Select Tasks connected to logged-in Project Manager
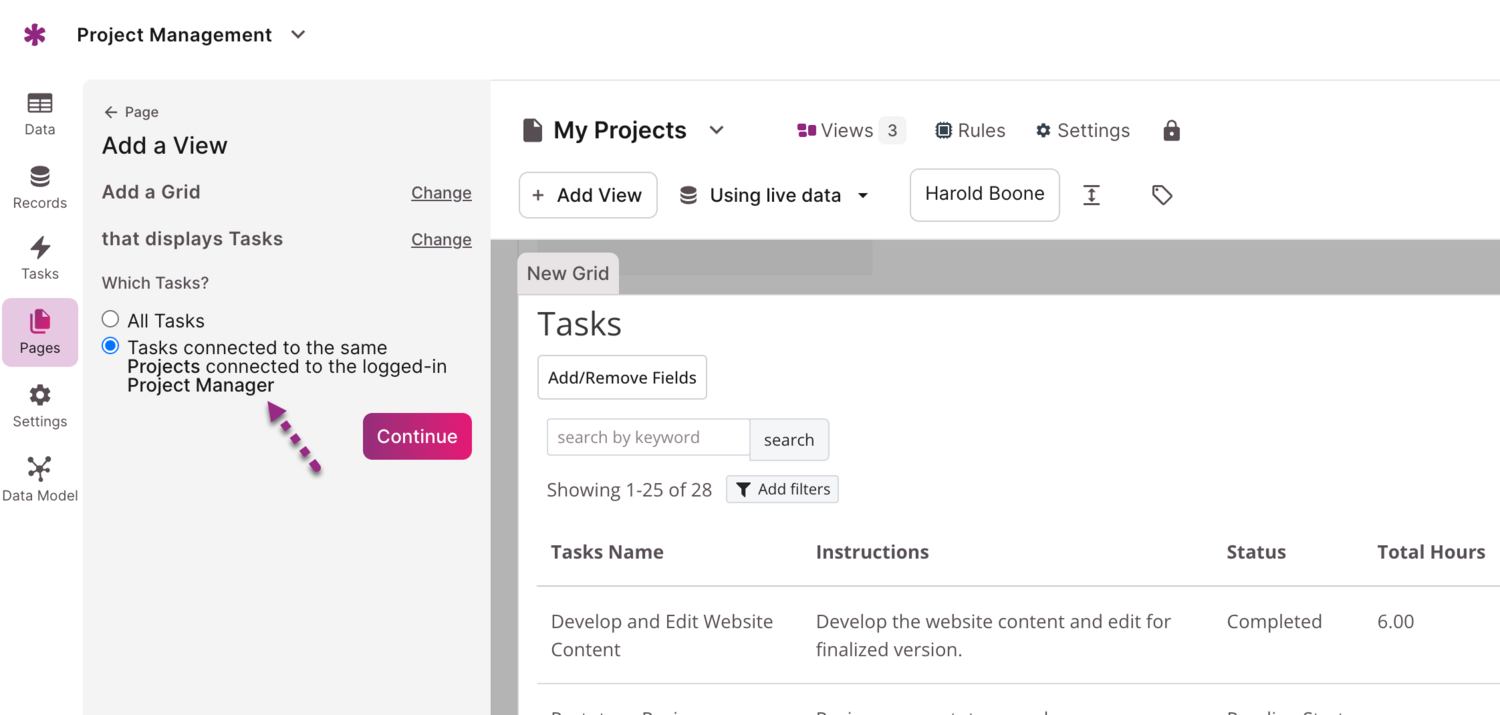Image resolution: width=1500 pixels, height=715 pixels. (111, 346)
